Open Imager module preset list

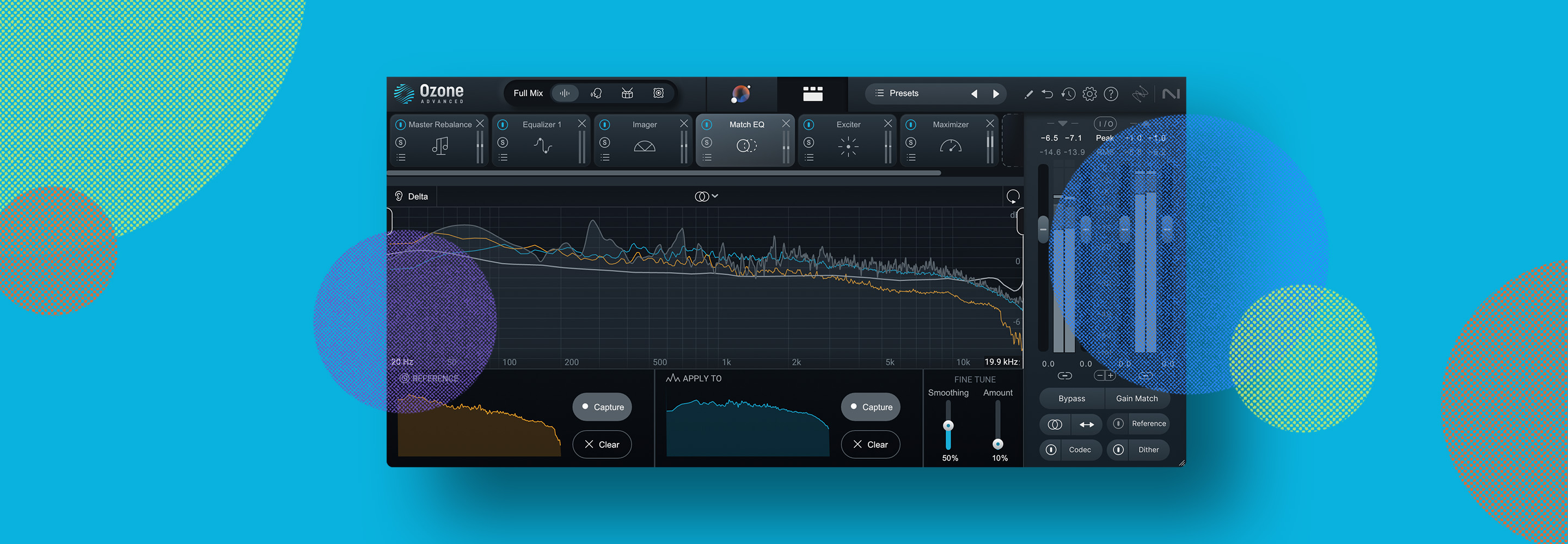(604, 158)
